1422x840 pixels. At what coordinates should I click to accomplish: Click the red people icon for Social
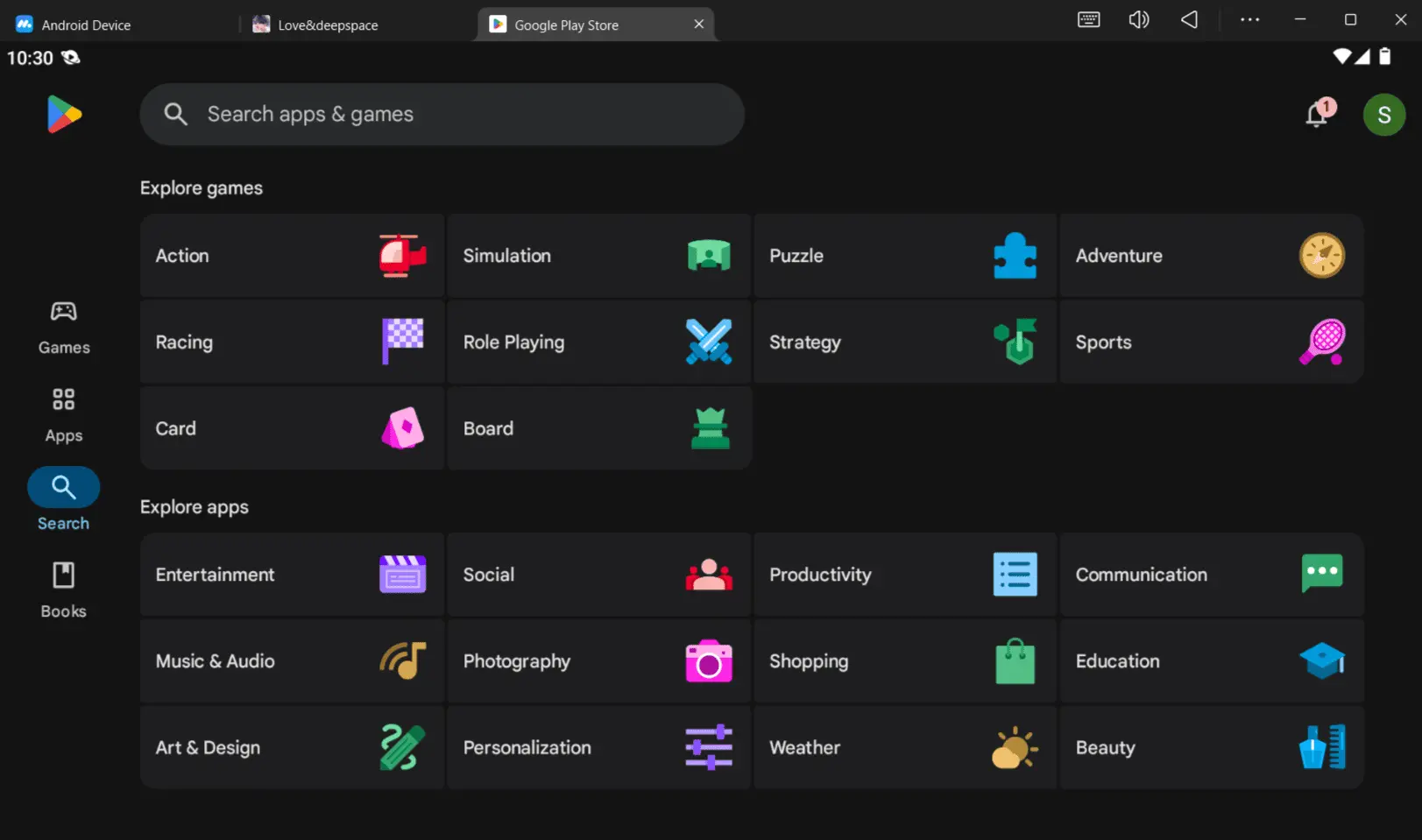[709, 575]
